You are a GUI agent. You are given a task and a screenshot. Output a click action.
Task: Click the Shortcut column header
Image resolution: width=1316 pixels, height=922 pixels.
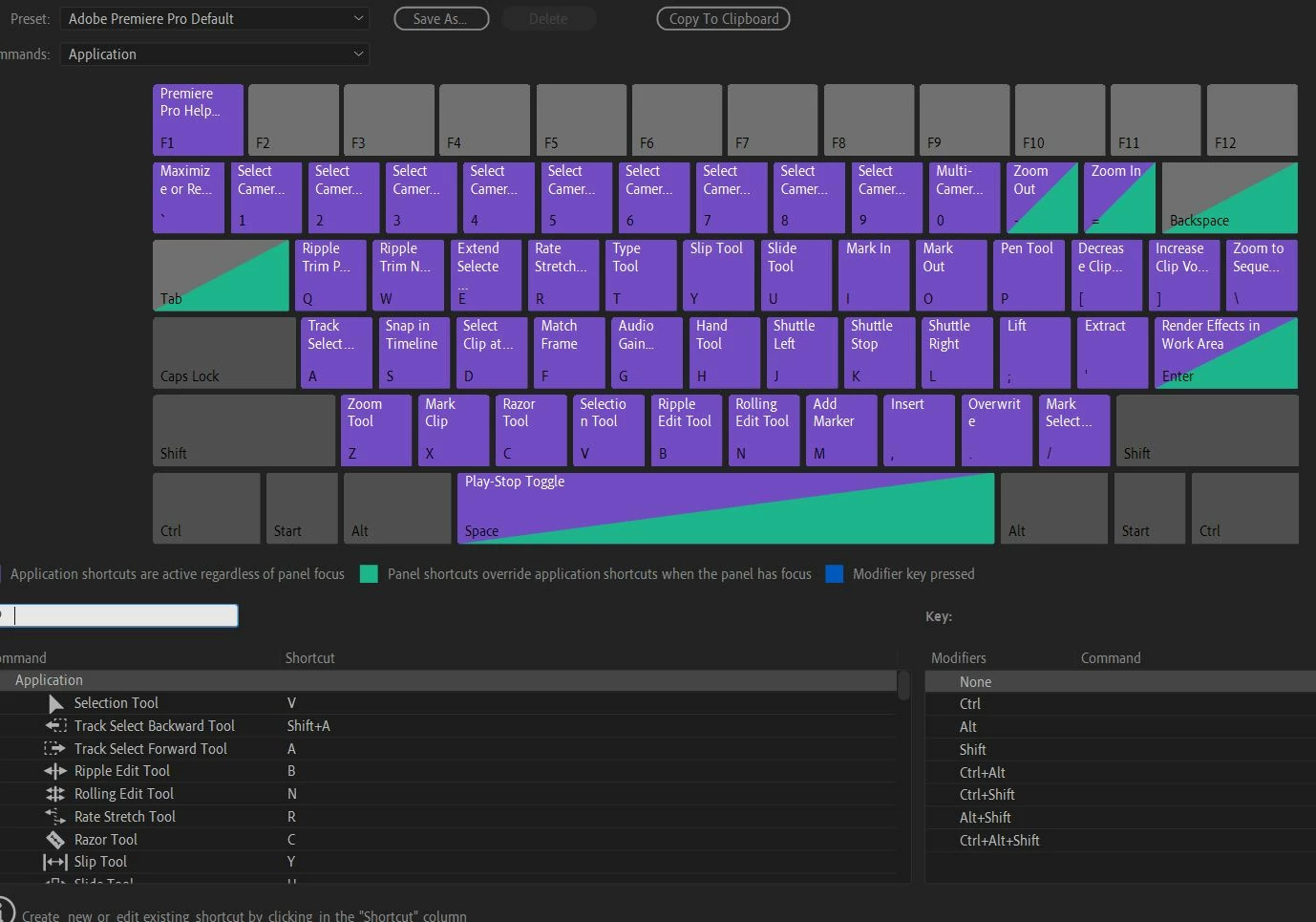click(x=309, y=658)
